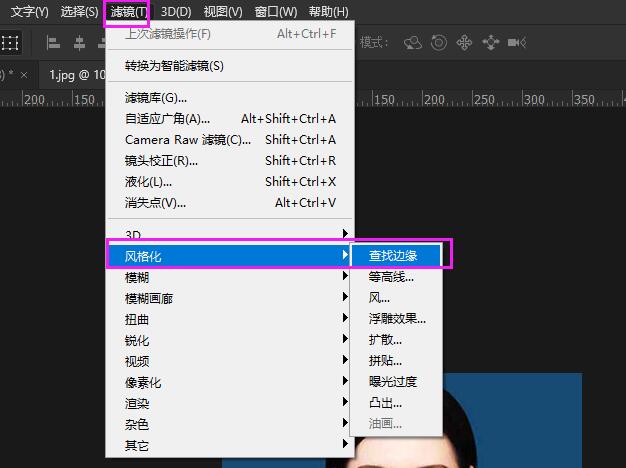The height and width of the screenshot is (468, 626).
Task: Expand the 其它 submenu
Action: point(230,445)
